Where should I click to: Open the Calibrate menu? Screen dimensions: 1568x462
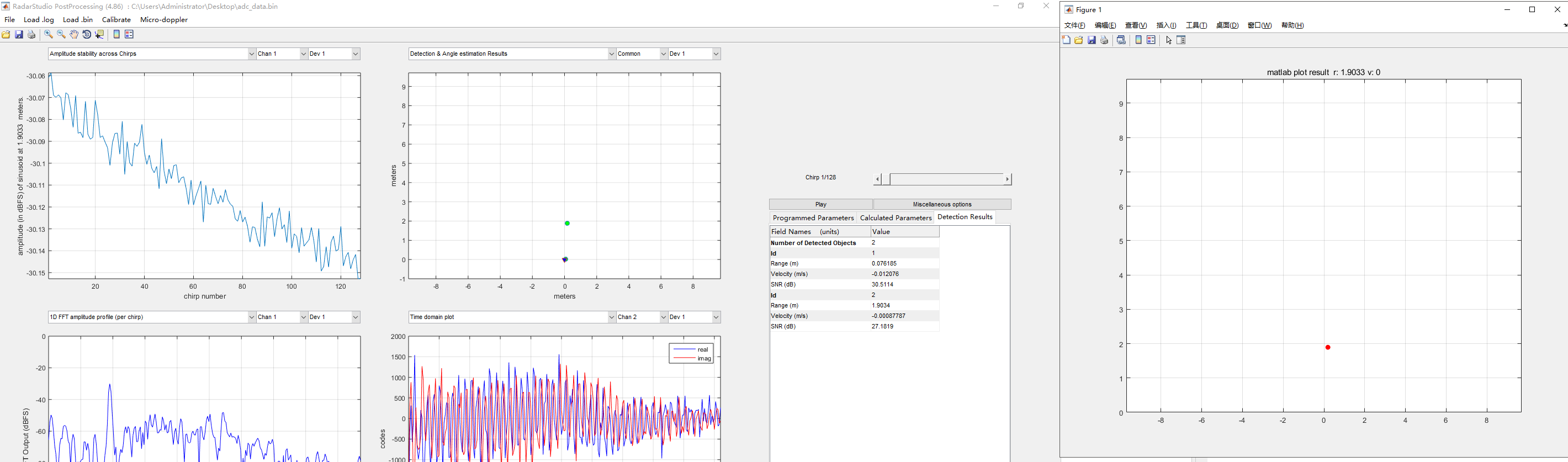[116, 19]
